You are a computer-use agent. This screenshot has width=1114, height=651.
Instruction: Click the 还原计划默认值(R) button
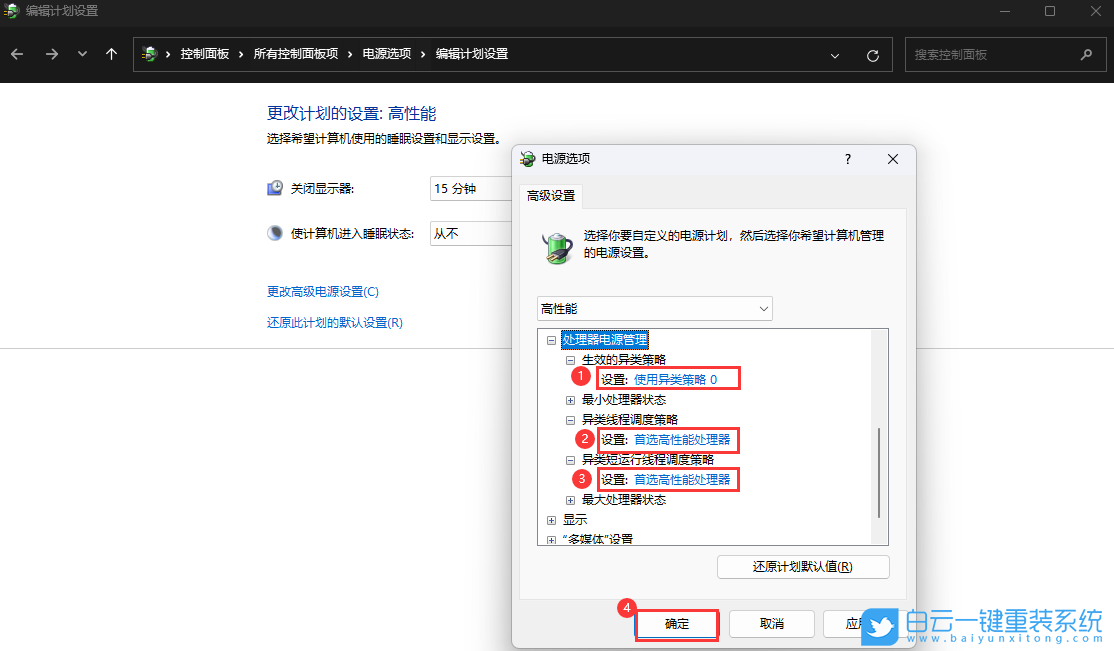pyautogui.click(x=802, y=566)
